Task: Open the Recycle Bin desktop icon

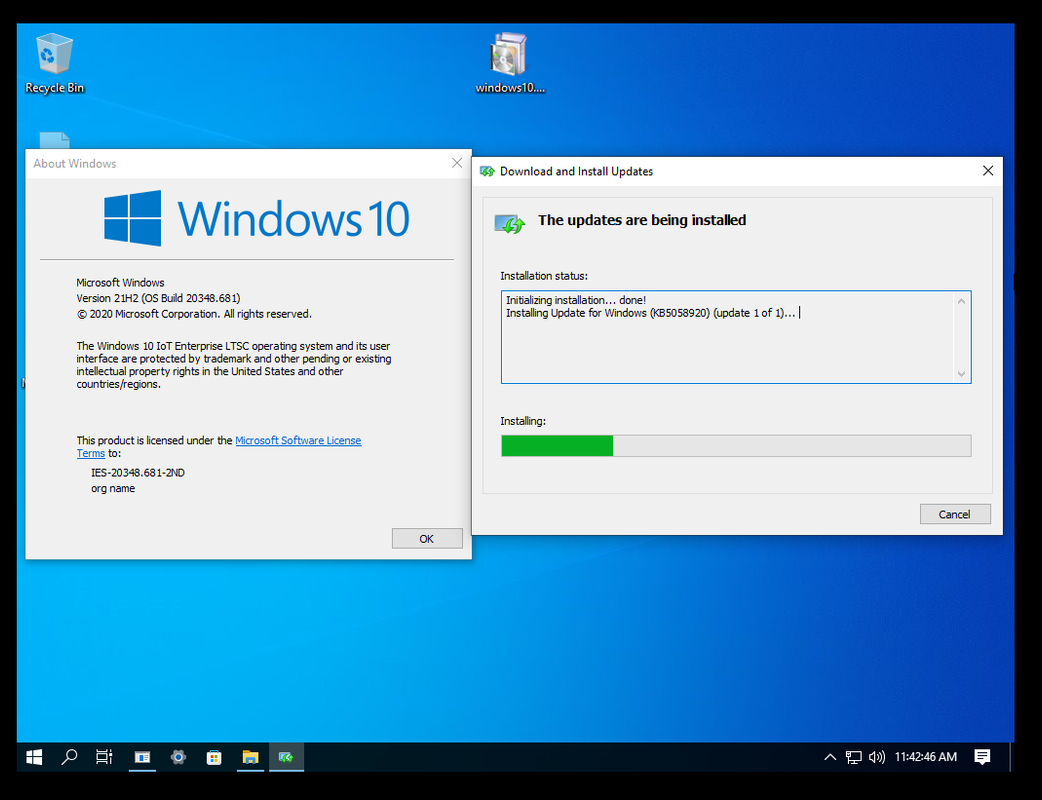Action: 54,64
